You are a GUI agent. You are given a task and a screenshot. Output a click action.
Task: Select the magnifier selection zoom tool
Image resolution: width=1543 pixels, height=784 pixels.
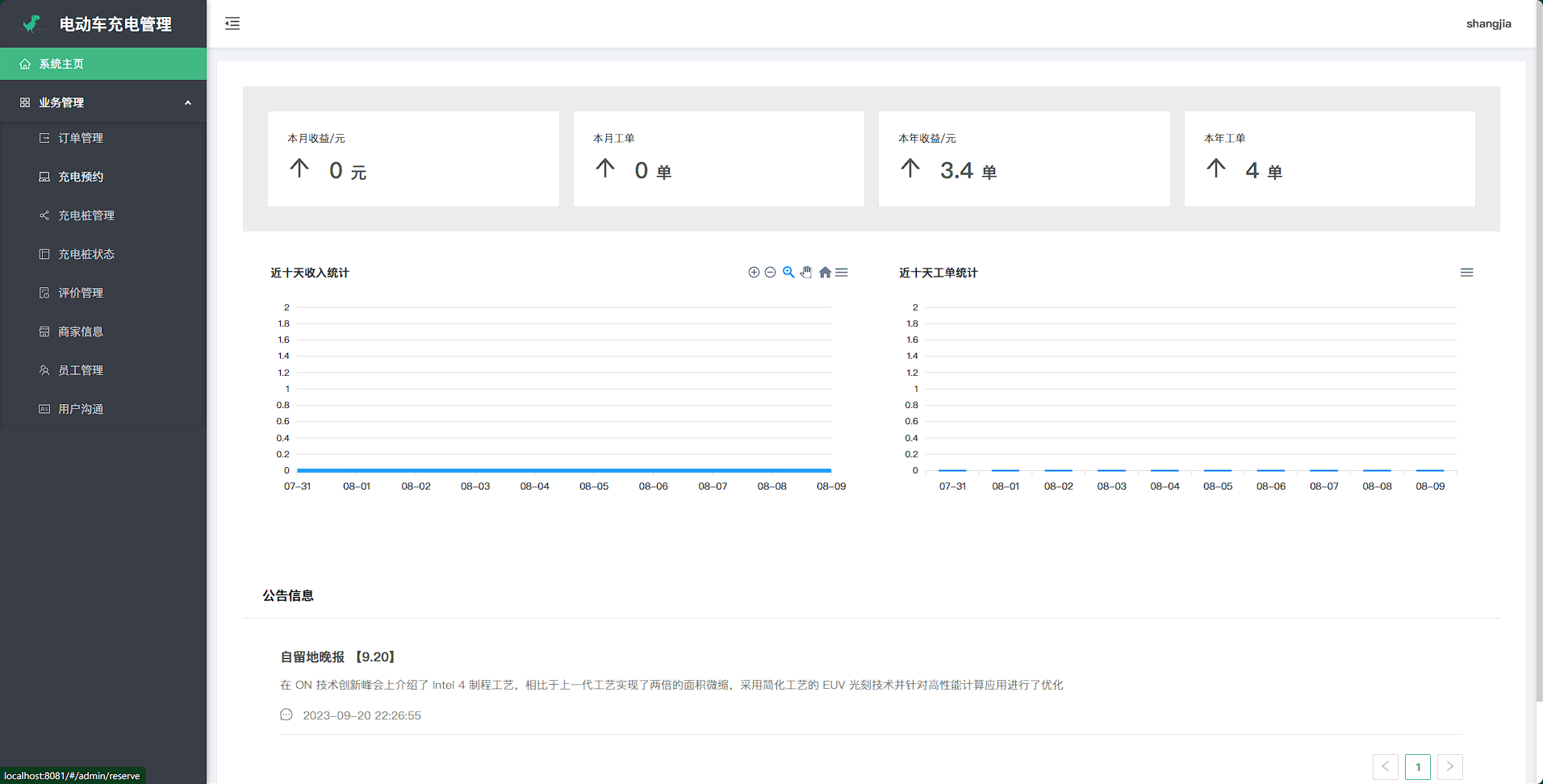788,273
